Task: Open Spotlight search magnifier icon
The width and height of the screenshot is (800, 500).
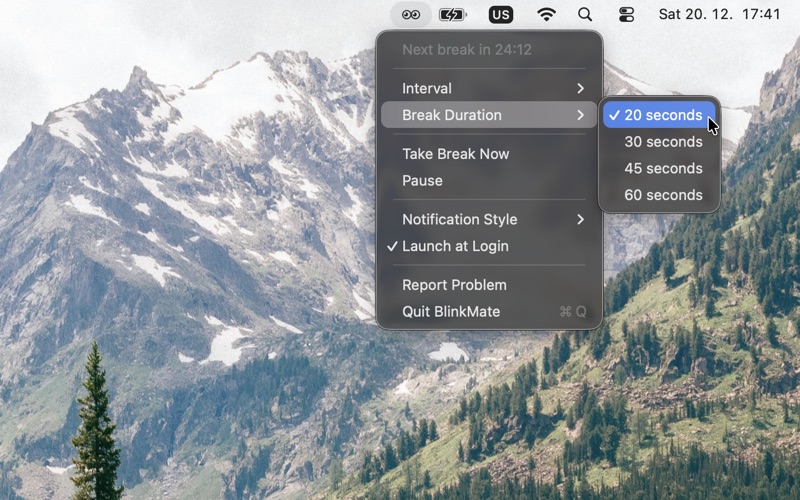Action: click(x=585, y=14)
